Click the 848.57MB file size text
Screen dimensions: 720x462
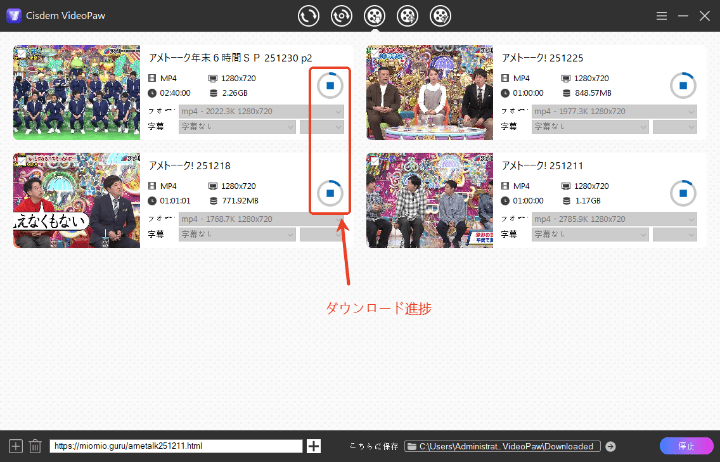pyautogui.click(x=593, y=93)
